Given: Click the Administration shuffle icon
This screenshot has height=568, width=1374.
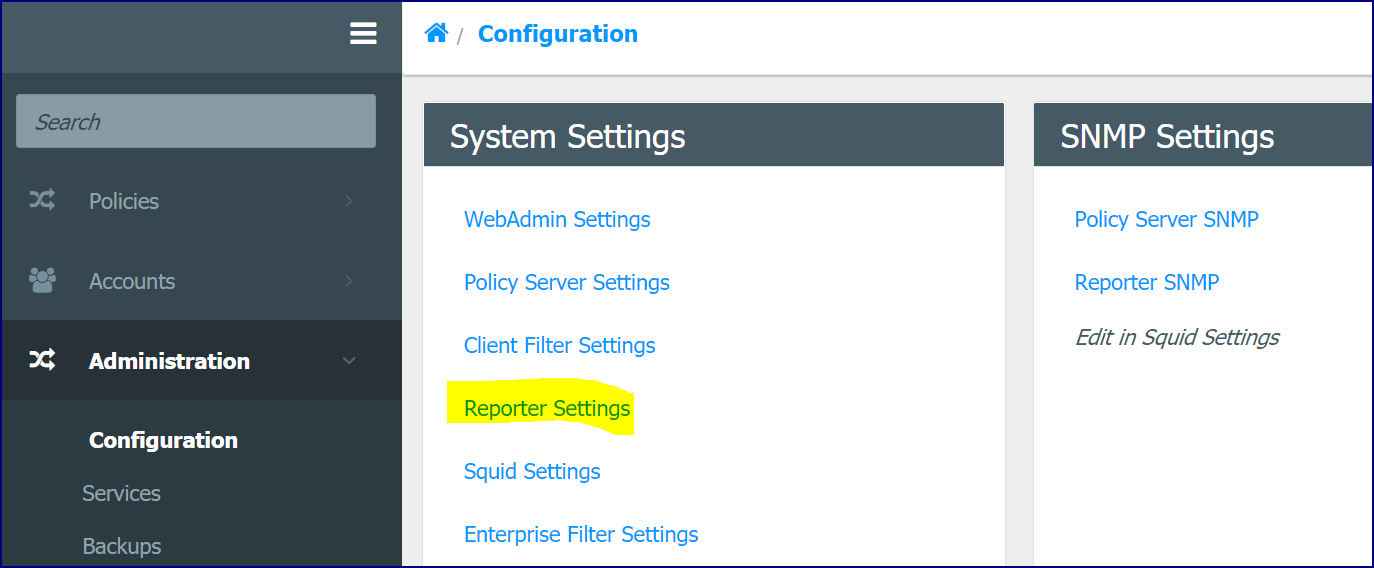Looking at the screenshot, I should click(42, 361).
